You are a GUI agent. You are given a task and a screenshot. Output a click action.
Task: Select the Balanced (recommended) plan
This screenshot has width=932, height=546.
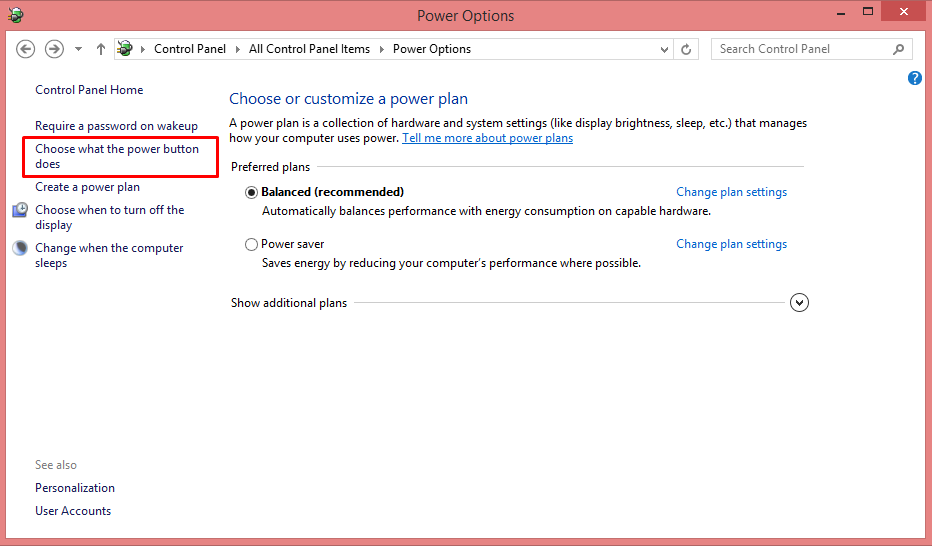(x=251, y=192)
